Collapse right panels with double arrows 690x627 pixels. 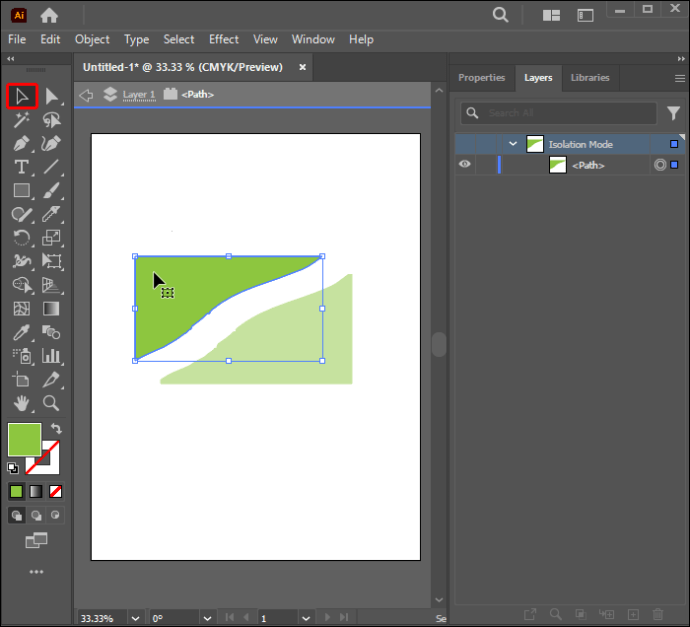coord(681,59)
